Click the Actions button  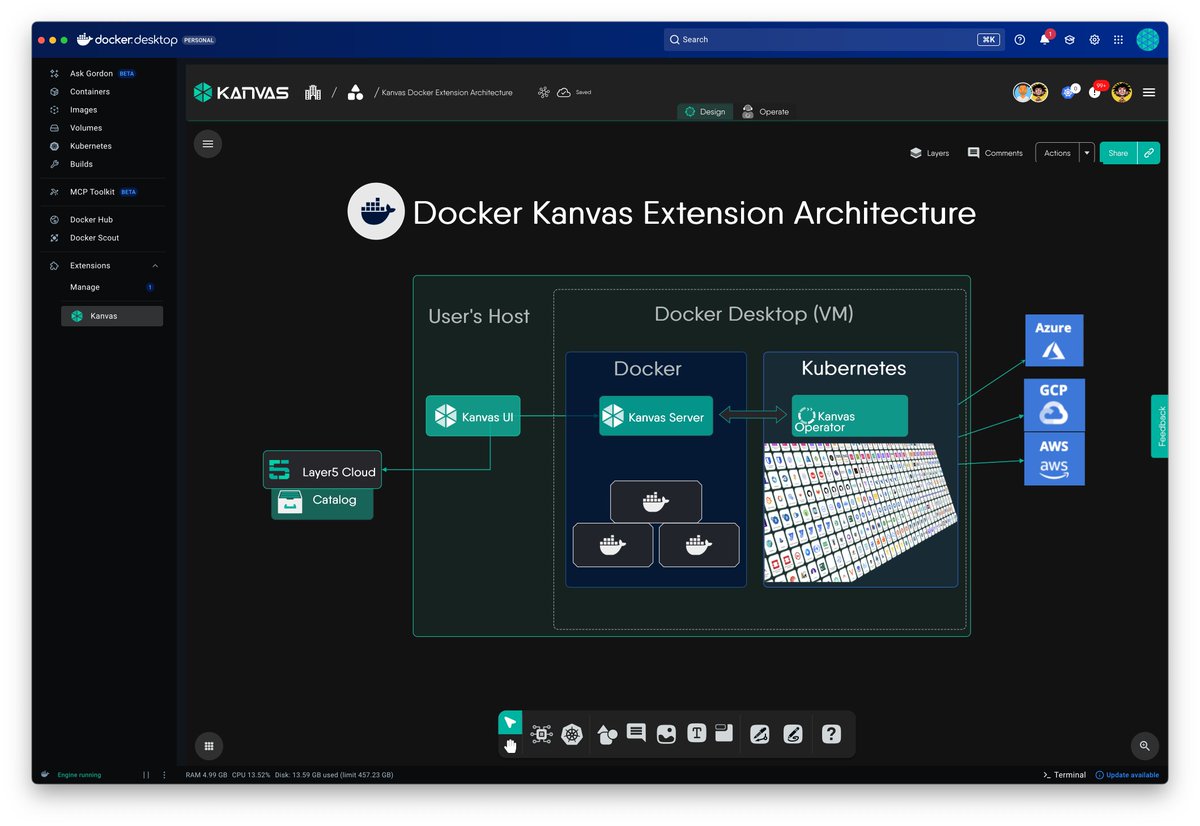point(1057,153)
